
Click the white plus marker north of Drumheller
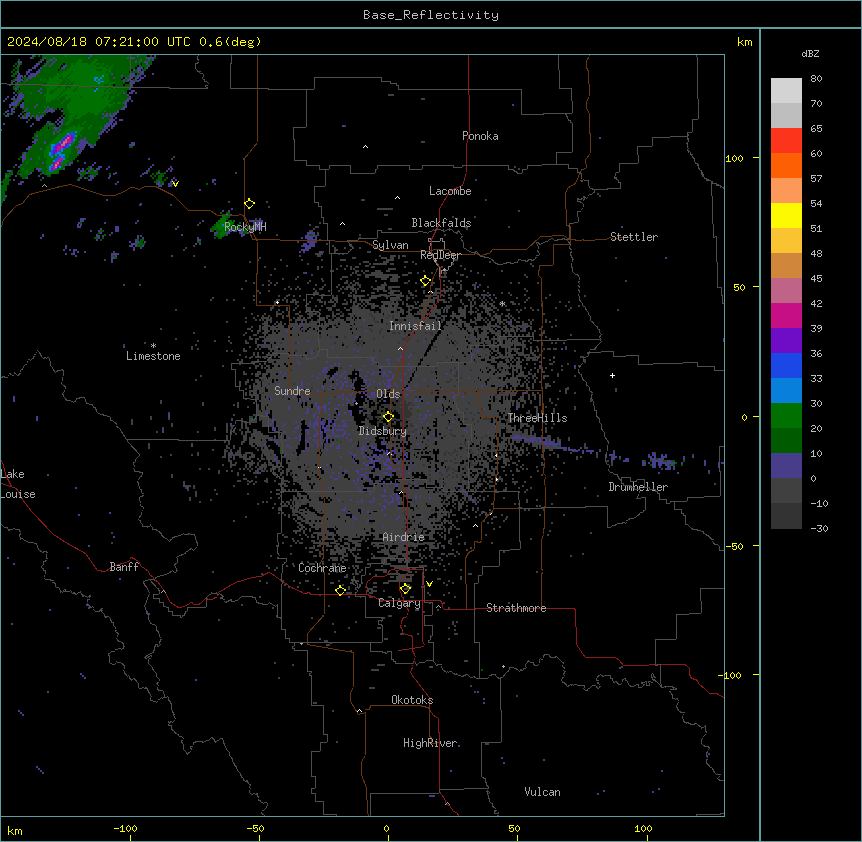pyautogui.click(x=612, y=375)
